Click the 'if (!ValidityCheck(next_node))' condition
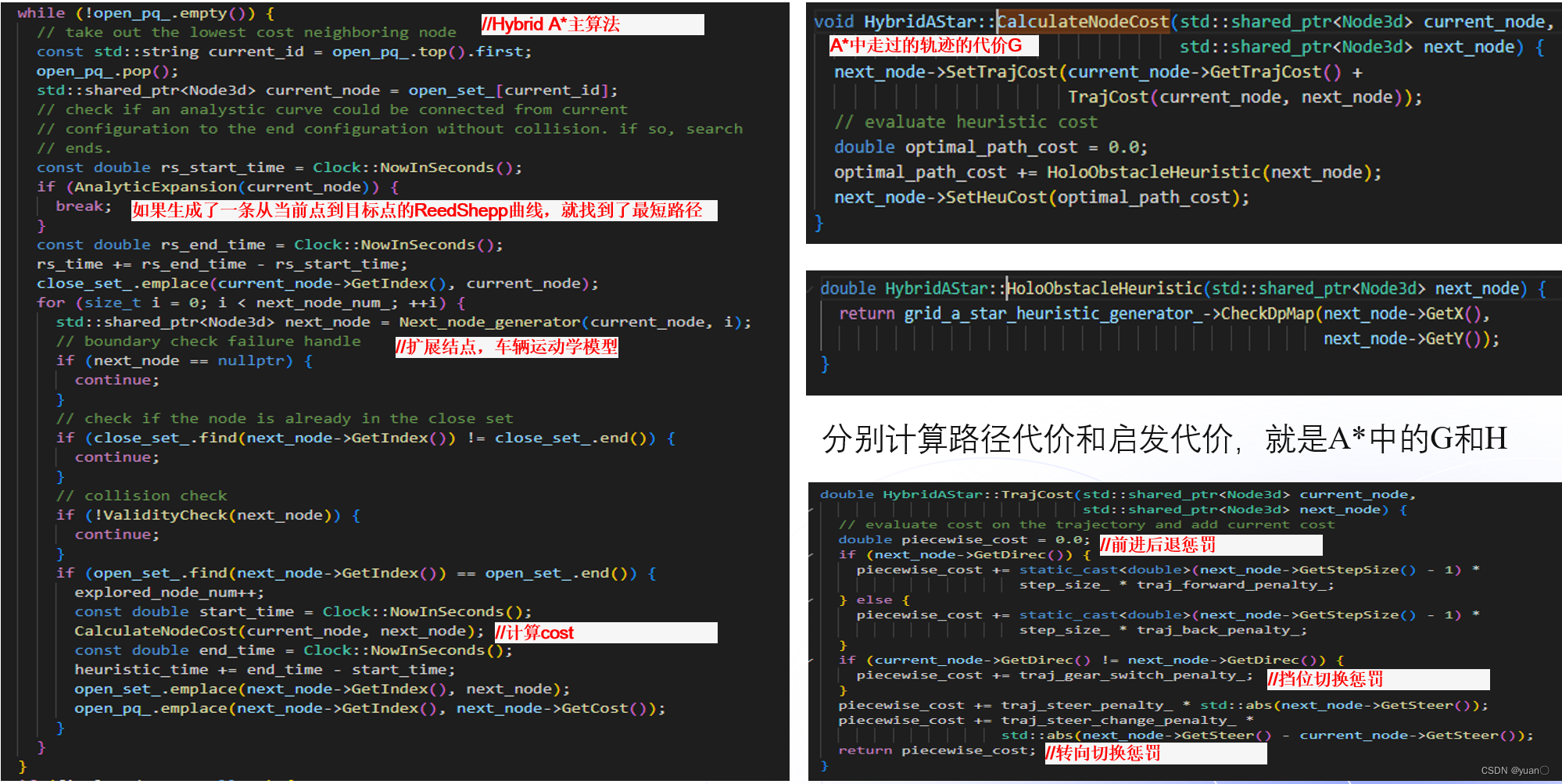Screen dimensions: 1562x784 208,515
